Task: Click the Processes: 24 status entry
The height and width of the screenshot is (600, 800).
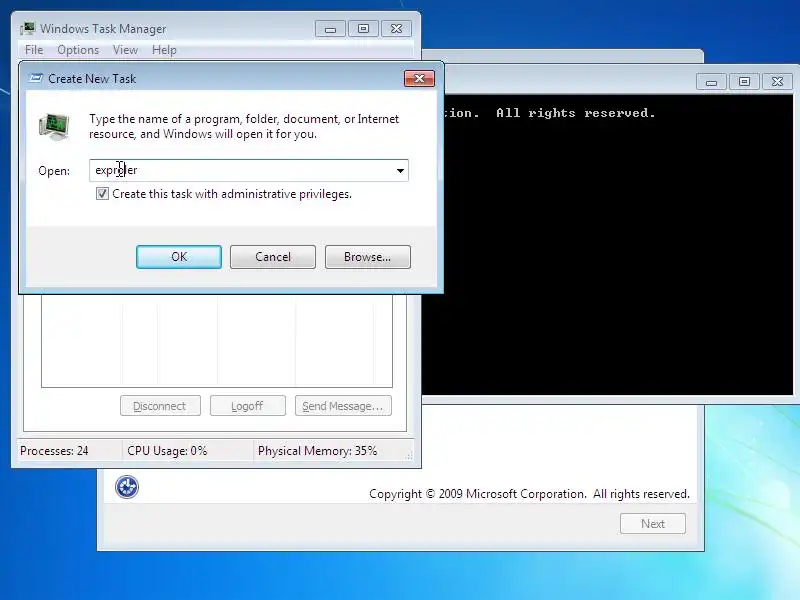Action: [54, 451]
